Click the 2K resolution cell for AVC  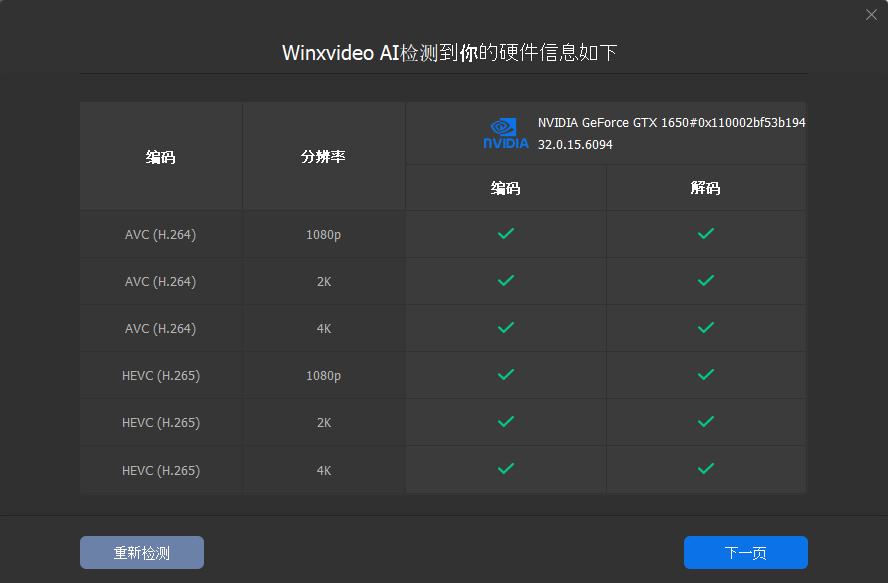click(323, 282)
